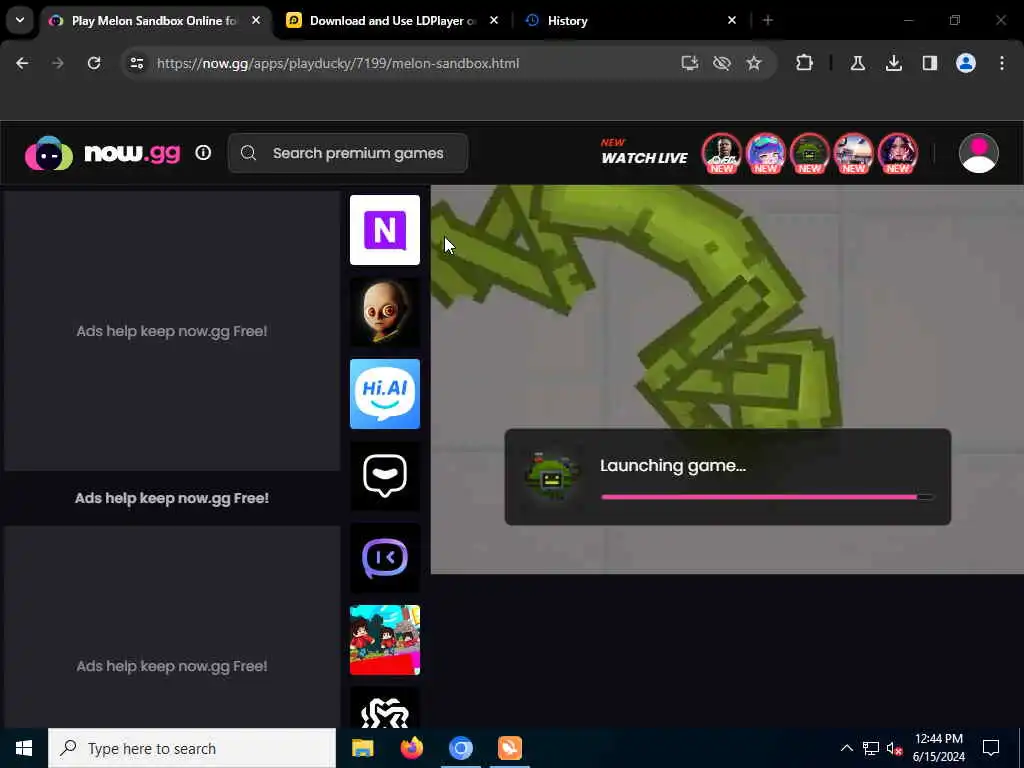Go forward in browser history
Image resolution: width=1024 pixels, height=768 pixels.
[57, 63]
